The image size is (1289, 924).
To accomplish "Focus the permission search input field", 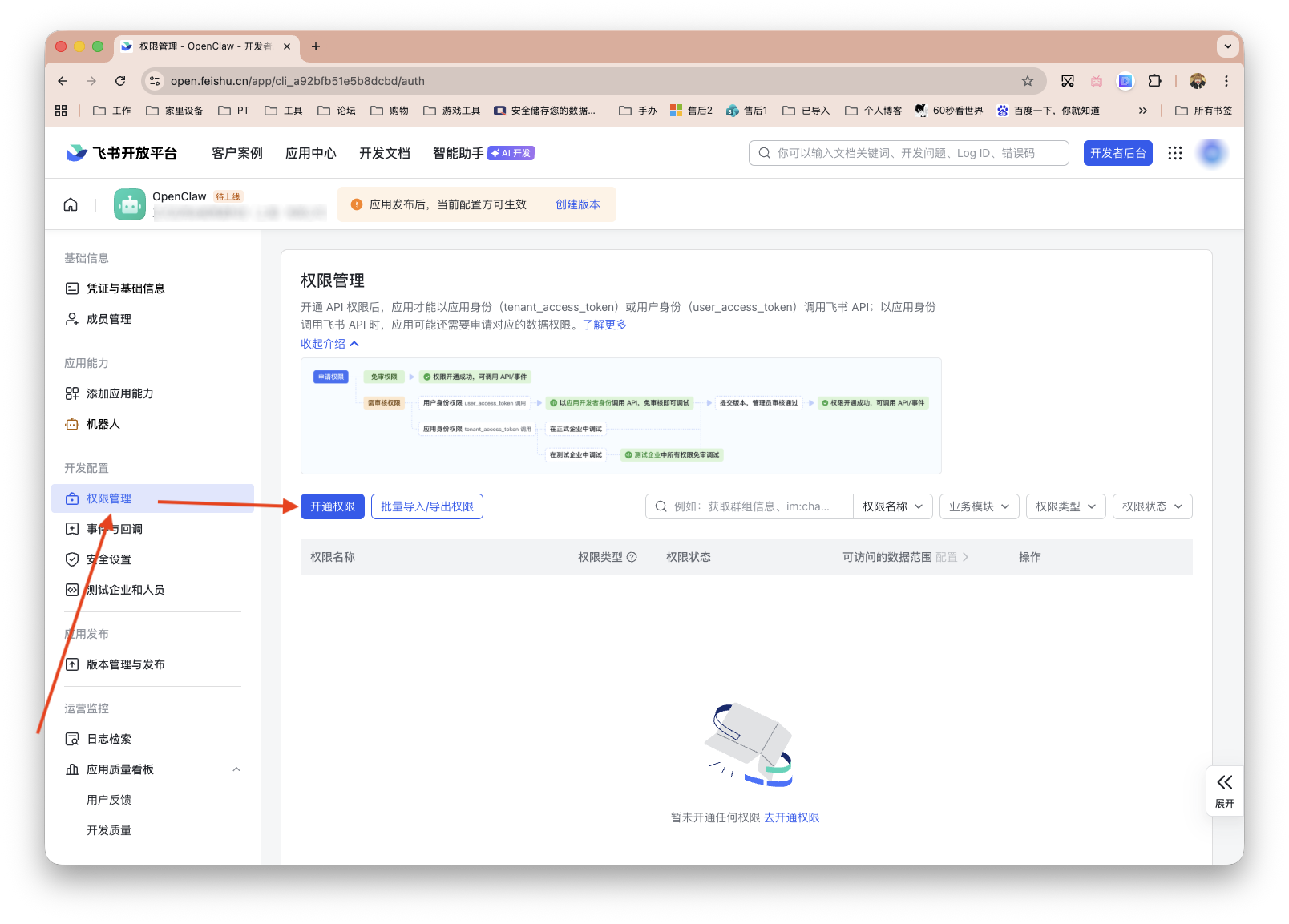I will click(x=754, y=506).
